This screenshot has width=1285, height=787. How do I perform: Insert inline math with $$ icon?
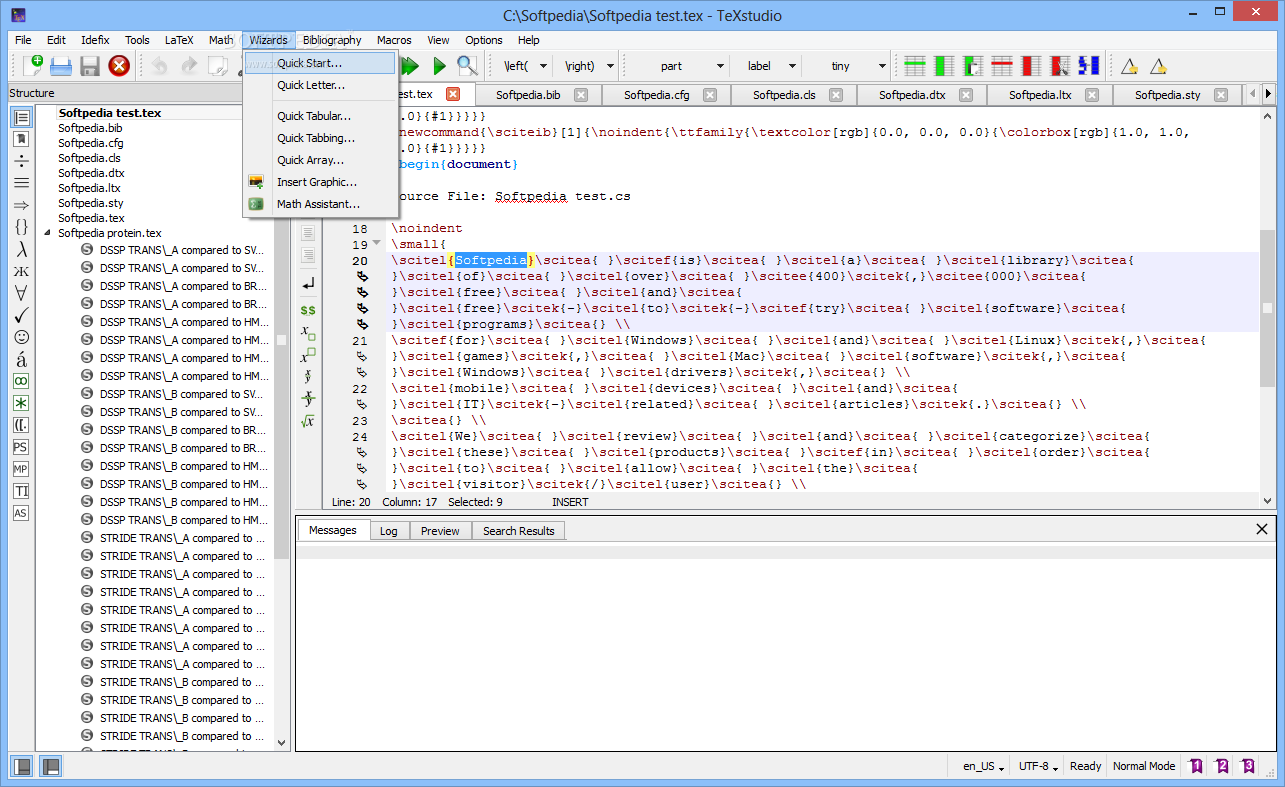point(308,310)
